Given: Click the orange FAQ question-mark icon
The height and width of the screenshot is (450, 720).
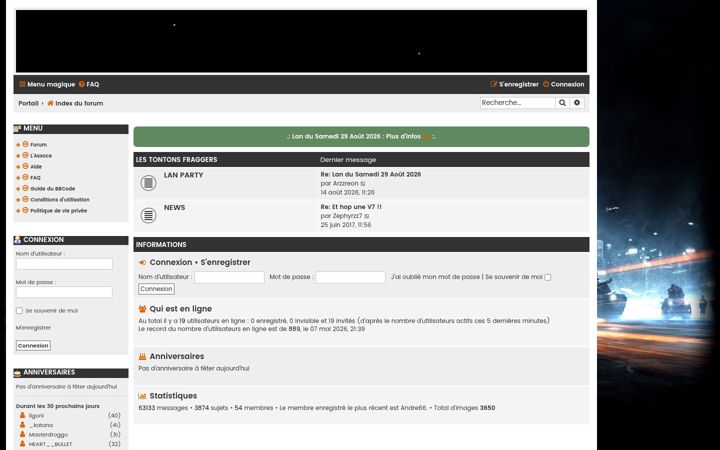Looking at the screenshot, I should point(82,84).
